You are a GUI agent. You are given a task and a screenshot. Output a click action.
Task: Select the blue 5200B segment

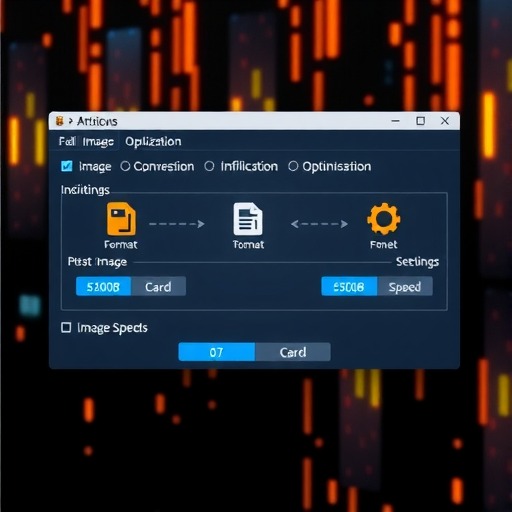104,286
